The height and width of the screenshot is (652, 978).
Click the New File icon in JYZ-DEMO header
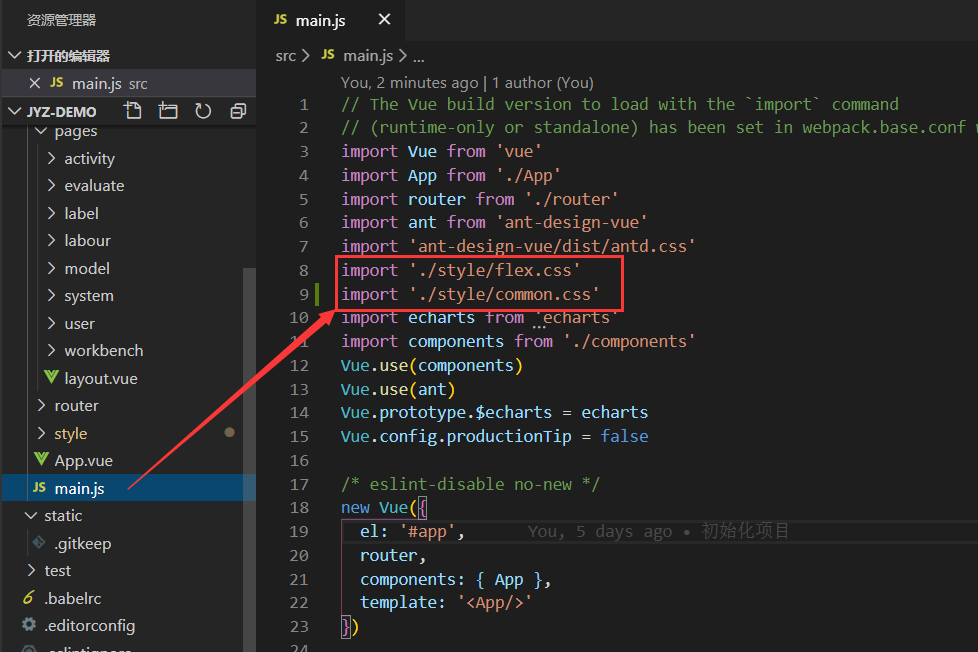click(133, 111)
